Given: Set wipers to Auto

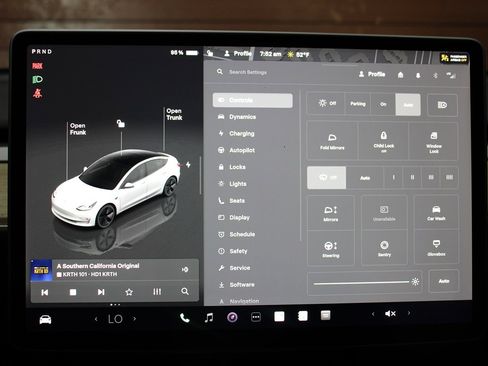Looking at the screenshot, I should click(365, 178).
